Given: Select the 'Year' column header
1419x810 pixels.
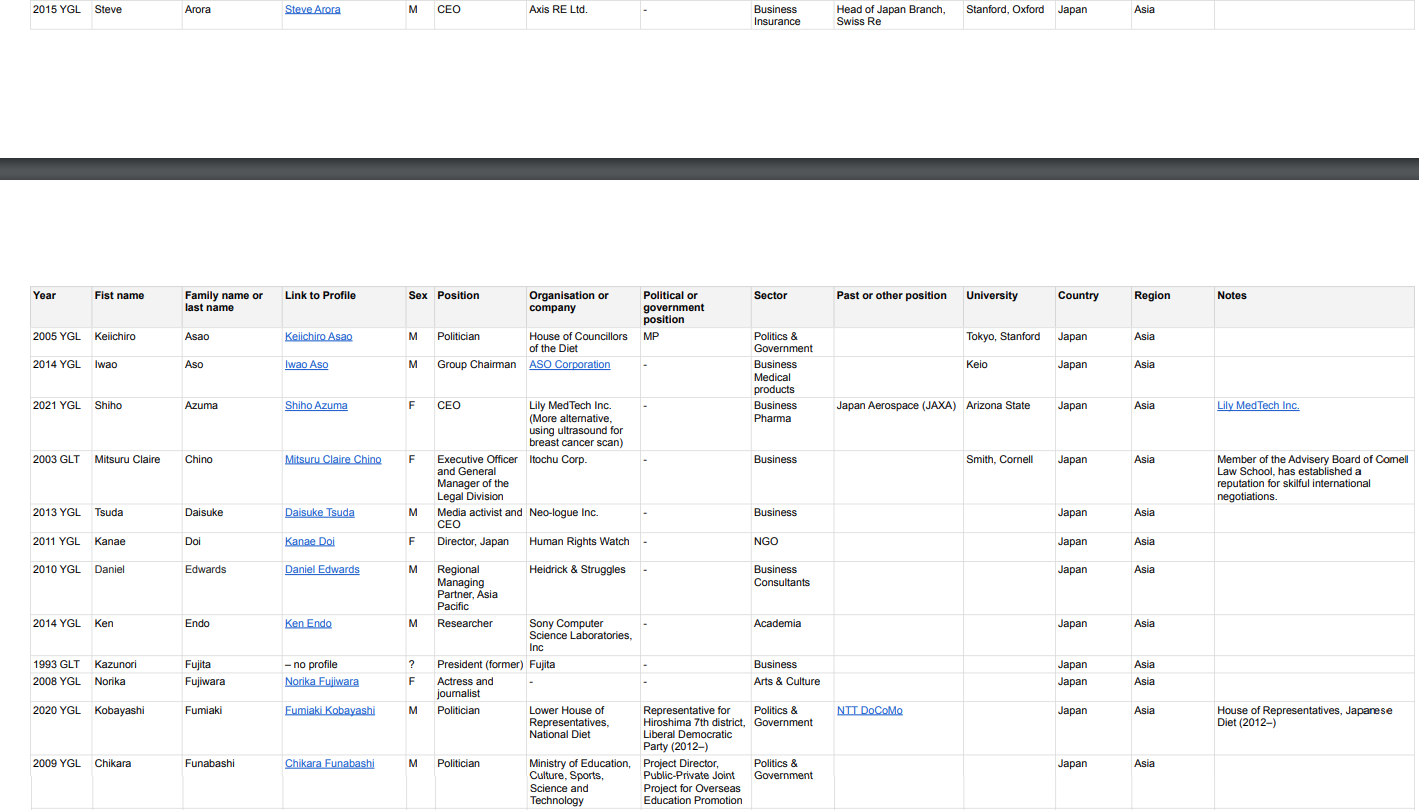Looking at the screenshot, I should 61,307.
